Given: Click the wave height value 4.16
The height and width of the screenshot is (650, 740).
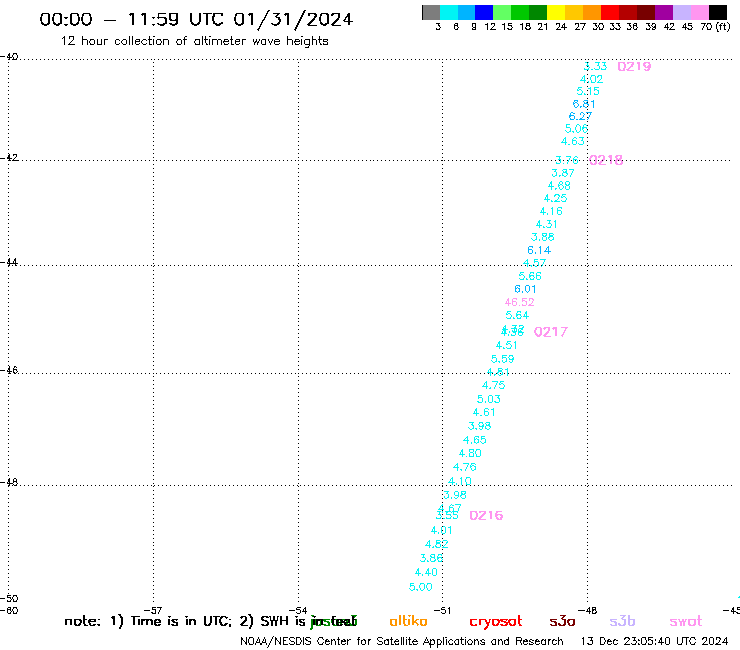Looking at the screenshot, I should click(551, 211).
